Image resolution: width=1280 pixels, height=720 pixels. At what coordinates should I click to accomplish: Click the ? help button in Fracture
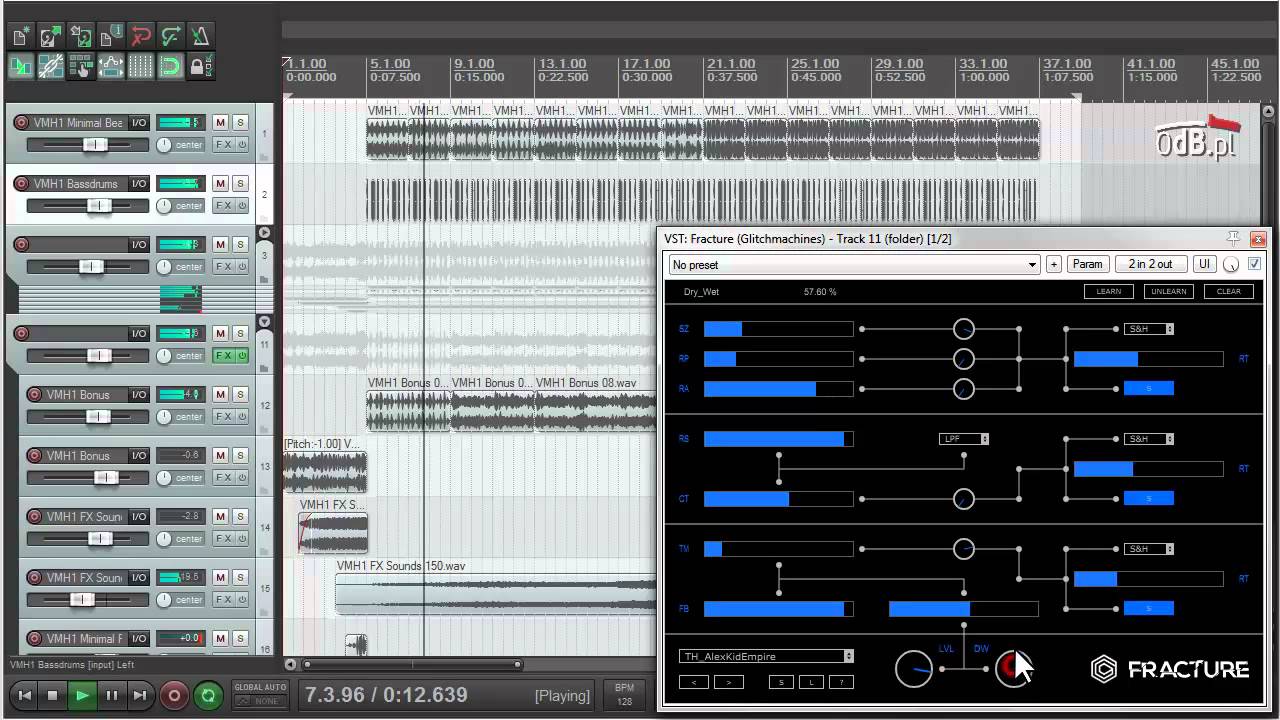(x=842, y=682)
